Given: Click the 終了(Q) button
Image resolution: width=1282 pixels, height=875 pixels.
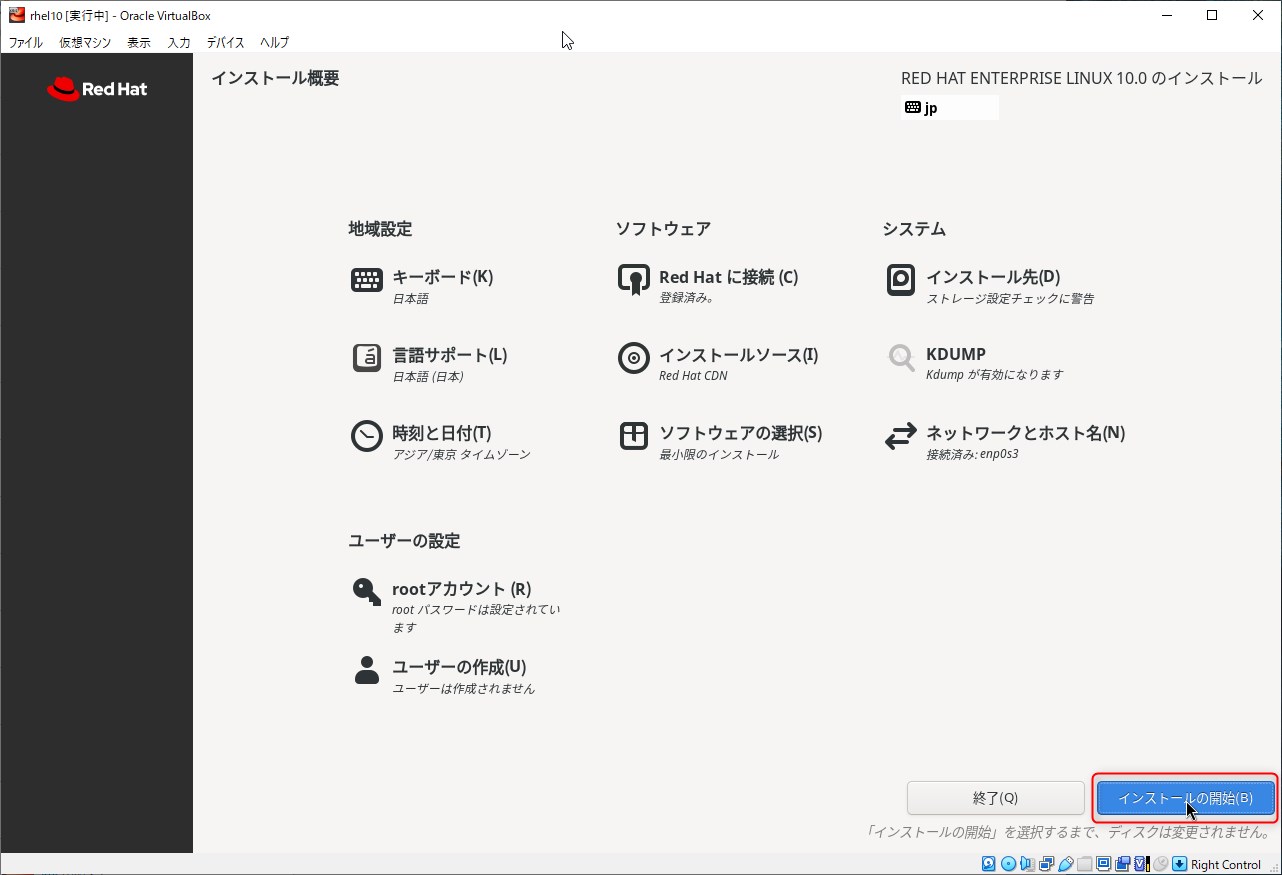Looking at the screenshot, I should [x=995, y=798].
